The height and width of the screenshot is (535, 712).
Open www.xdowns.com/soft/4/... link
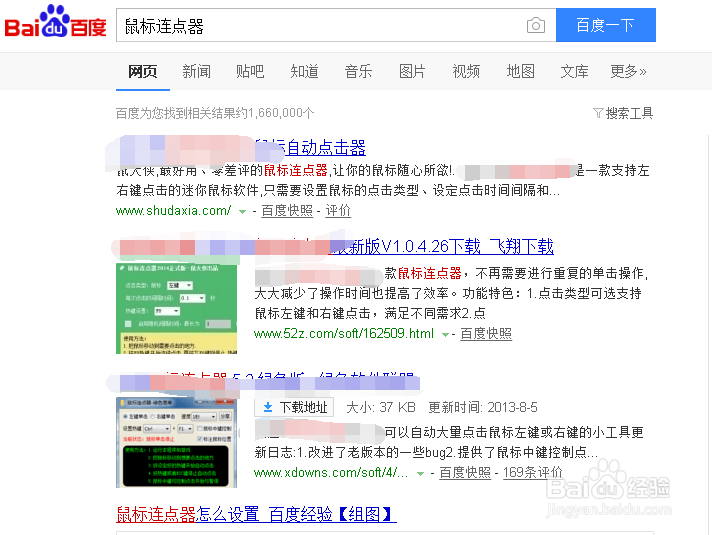click(331, 473)
